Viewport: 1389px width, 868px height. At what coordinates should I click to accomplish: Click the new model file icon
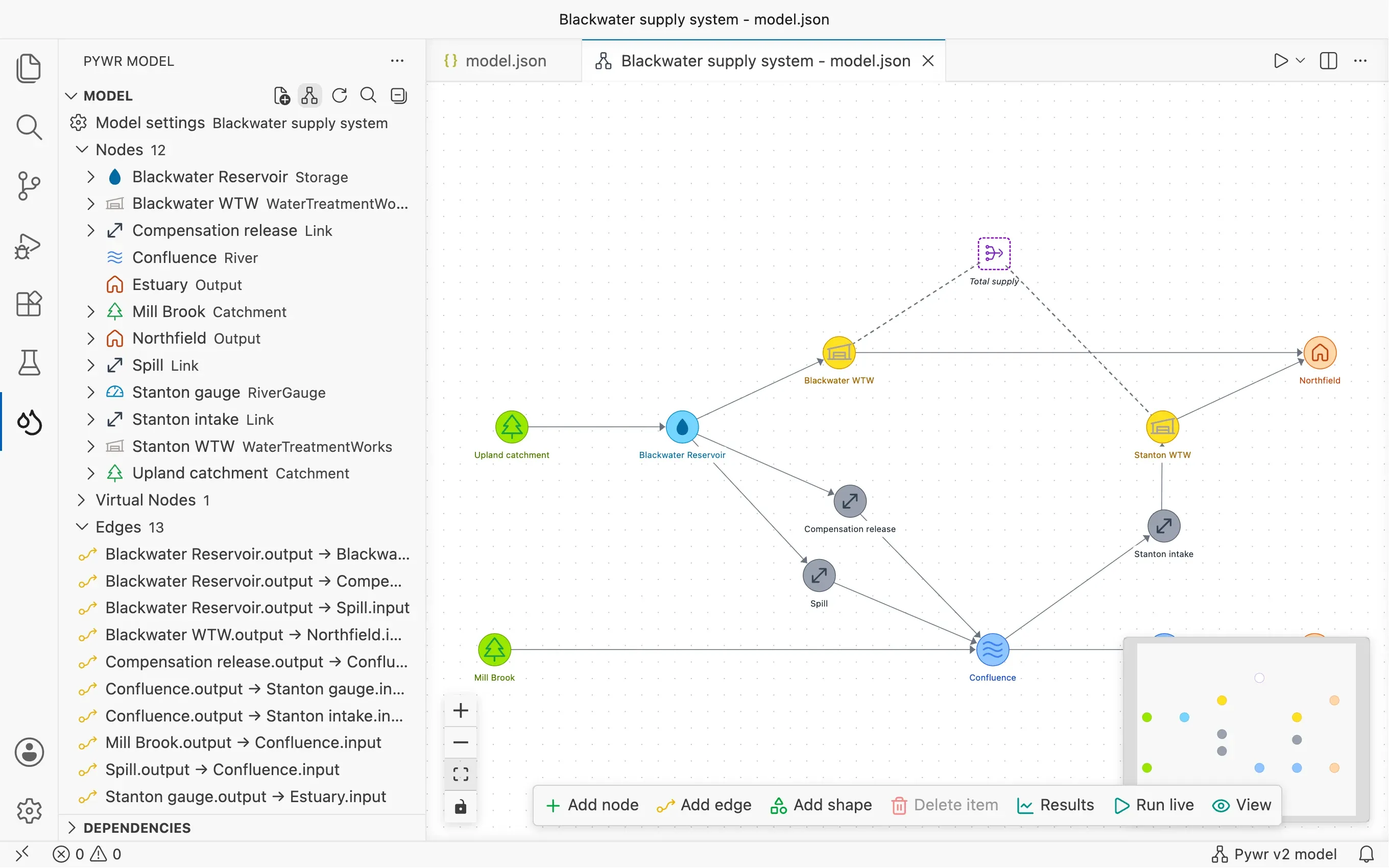[282, 96]
